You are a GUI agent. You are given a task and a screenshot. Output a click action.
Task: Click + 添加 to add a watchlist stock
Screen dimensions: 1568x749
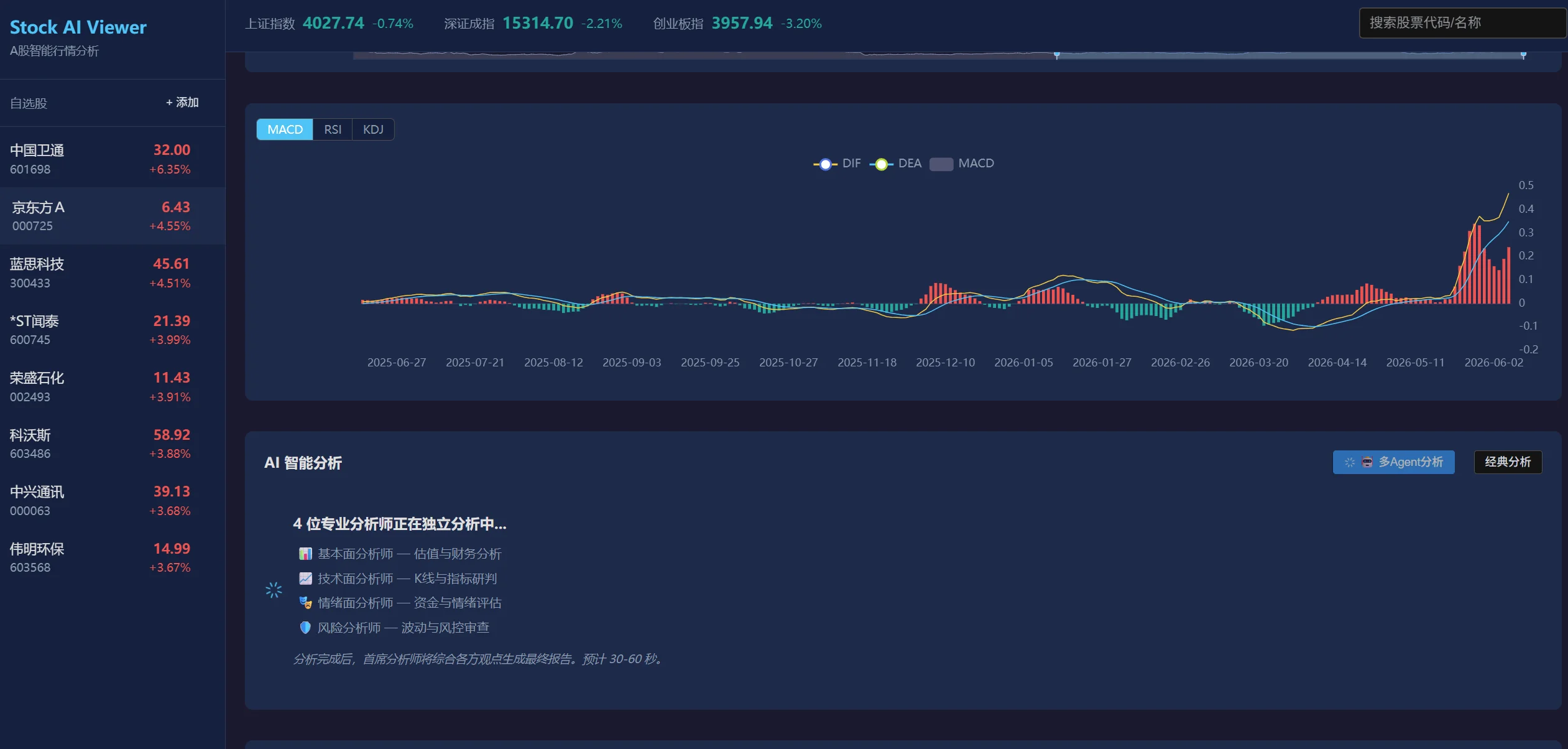pos(182,103)
